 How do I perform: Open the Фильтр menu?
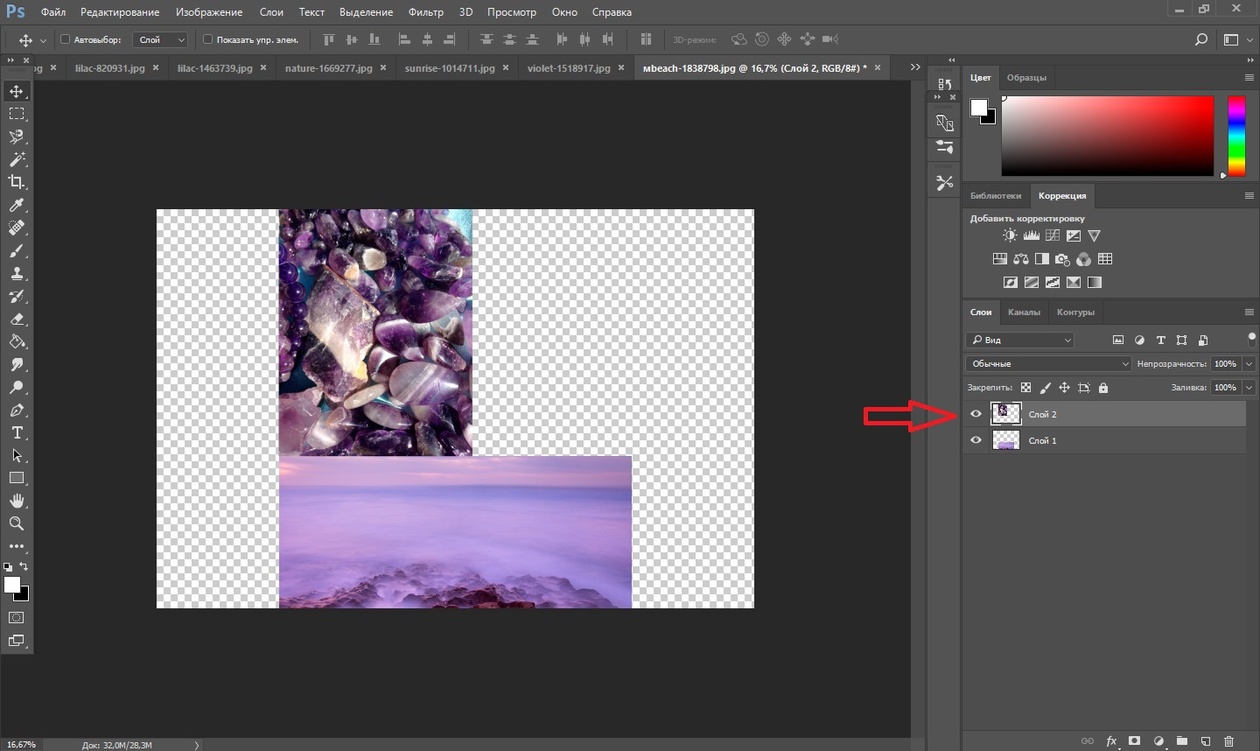tap(426, 13)
